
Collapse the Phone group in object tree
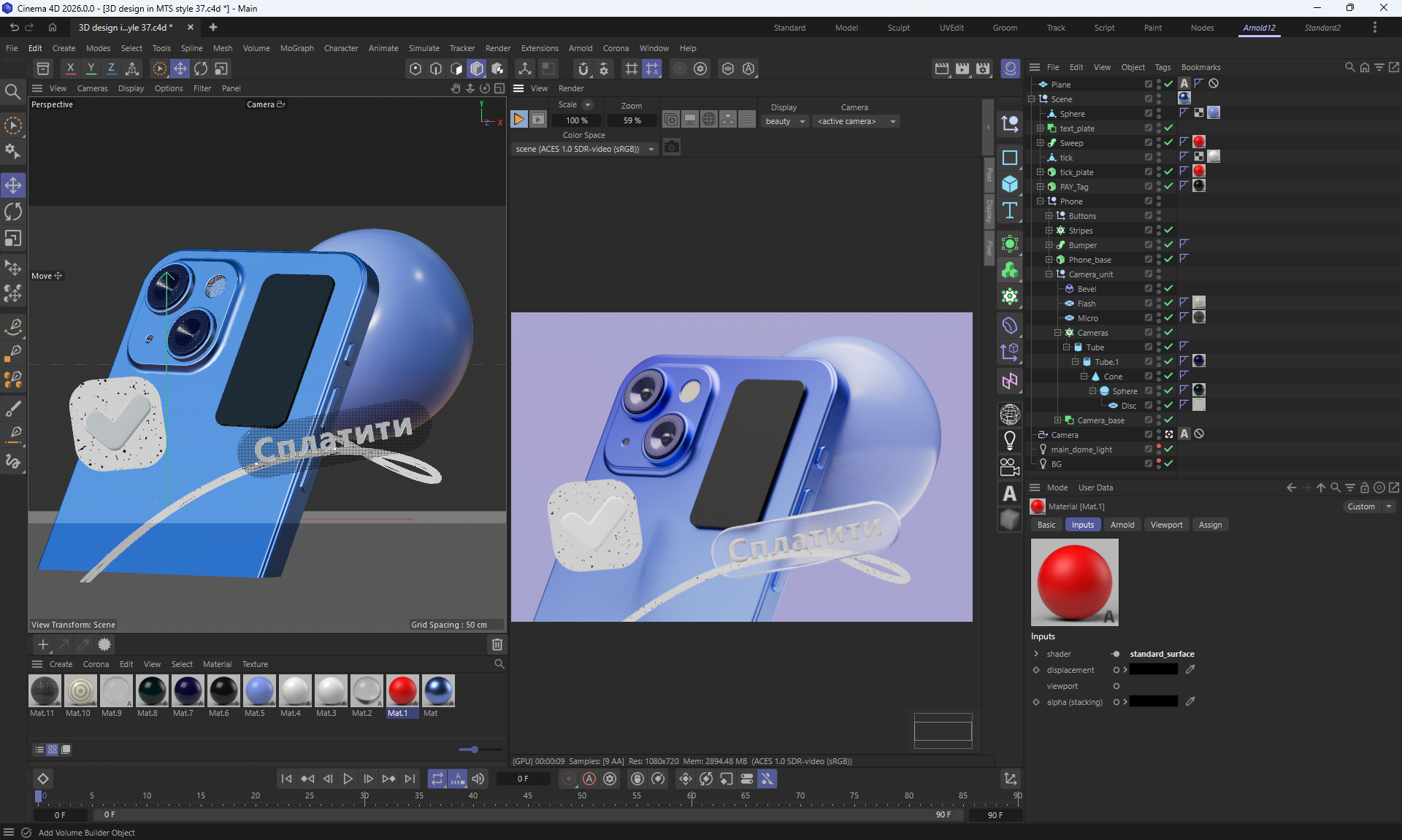tap(1041, 201)
